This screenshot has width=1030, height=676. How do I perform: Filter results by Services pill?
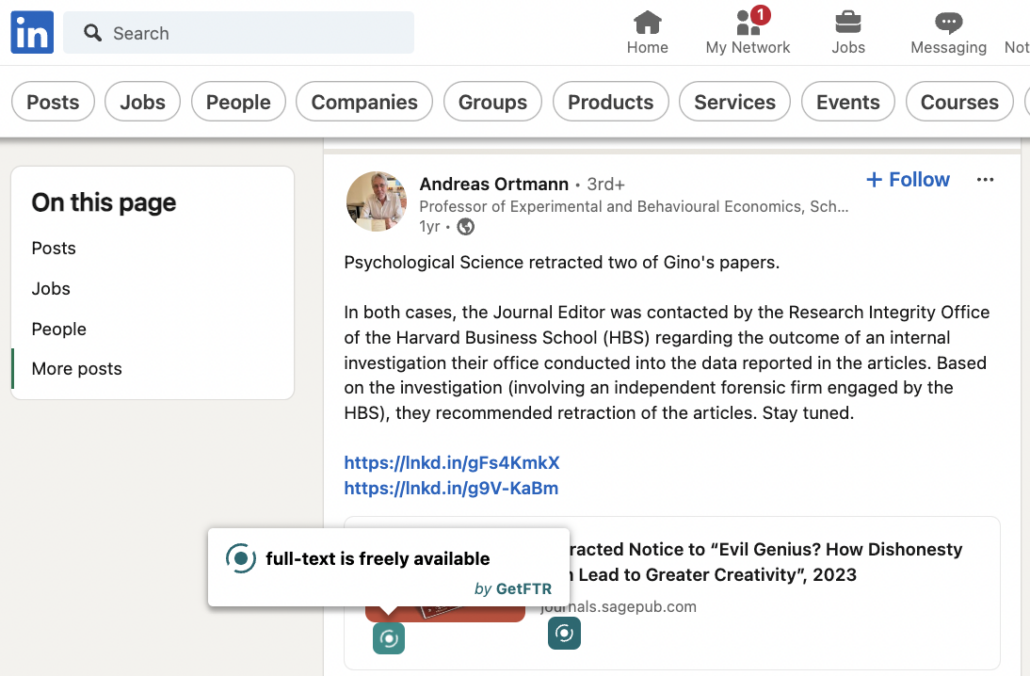(x=734, y=102)
